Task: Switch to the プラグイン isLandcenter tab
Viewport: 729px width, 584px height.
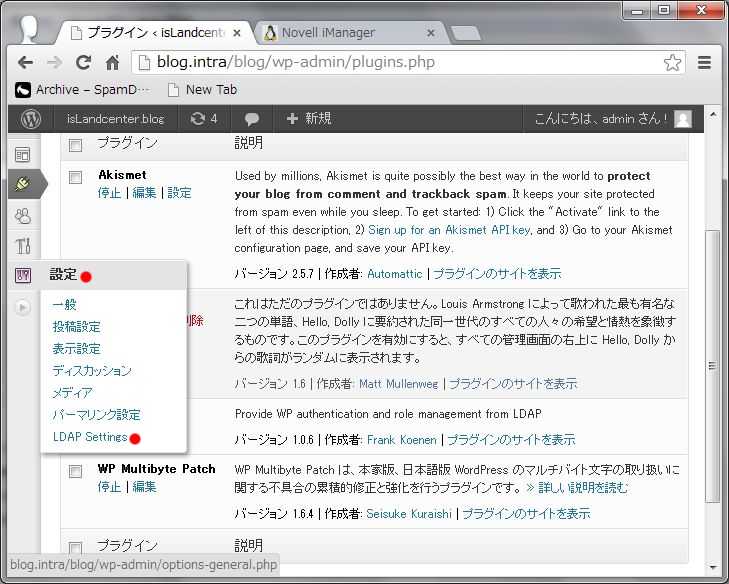Action: point(156,33)
